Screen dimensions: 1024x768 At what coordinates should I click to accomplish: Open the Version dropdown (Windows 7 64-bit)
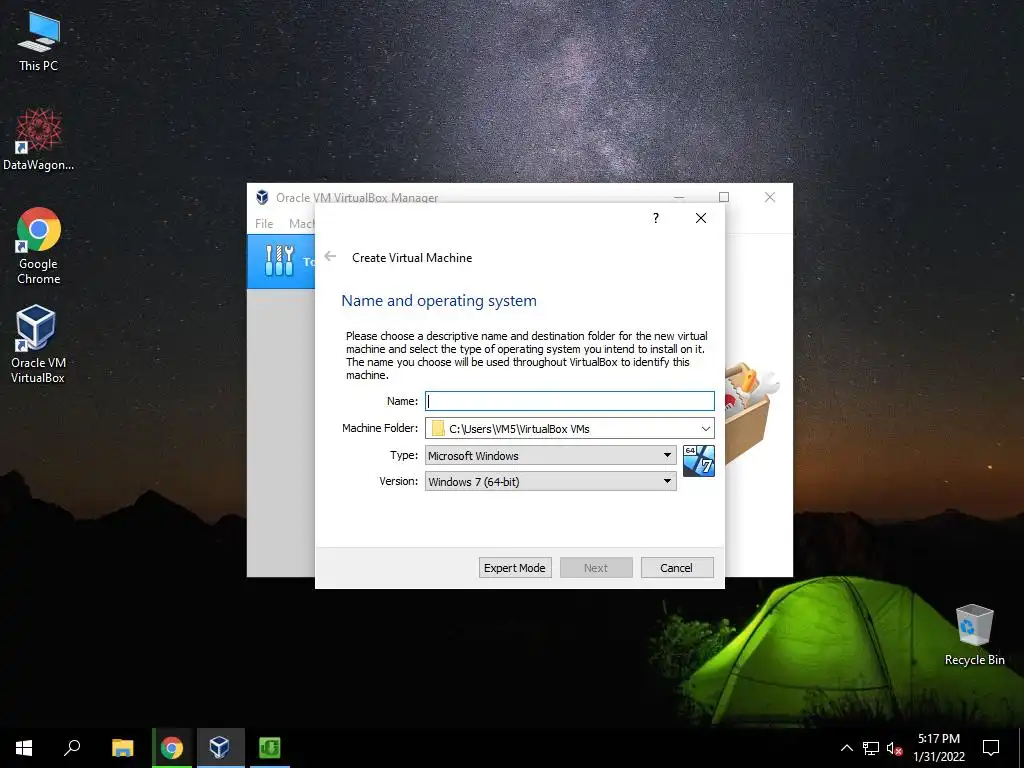551,481
